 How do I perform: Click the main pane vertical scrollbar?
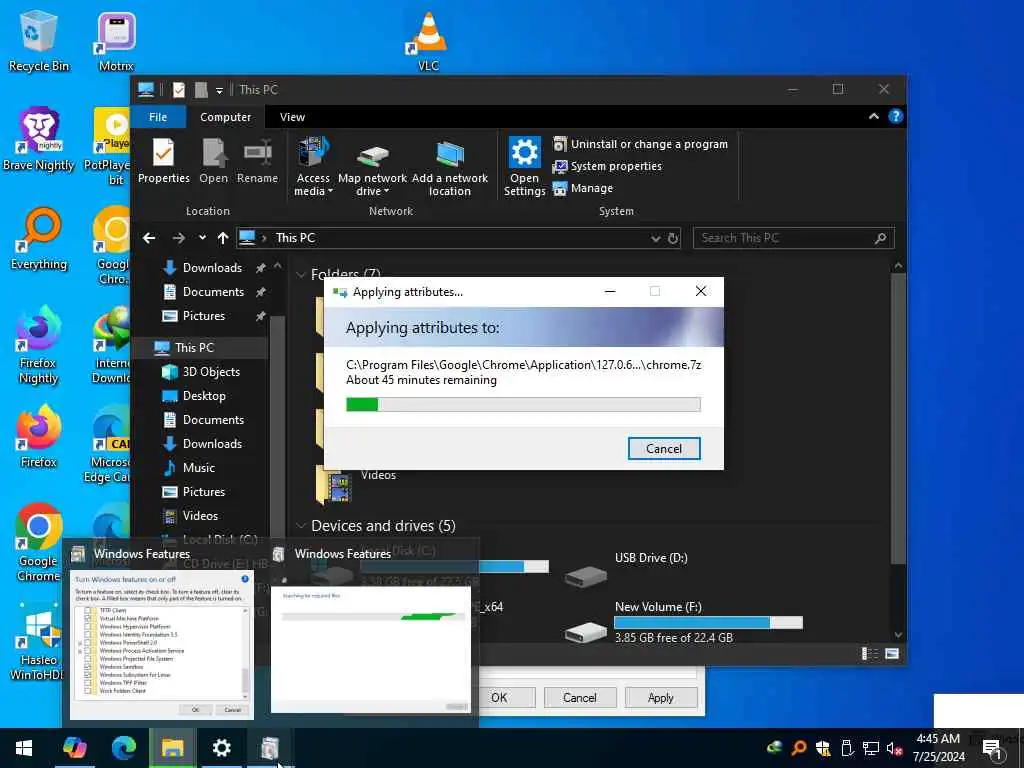899,418
